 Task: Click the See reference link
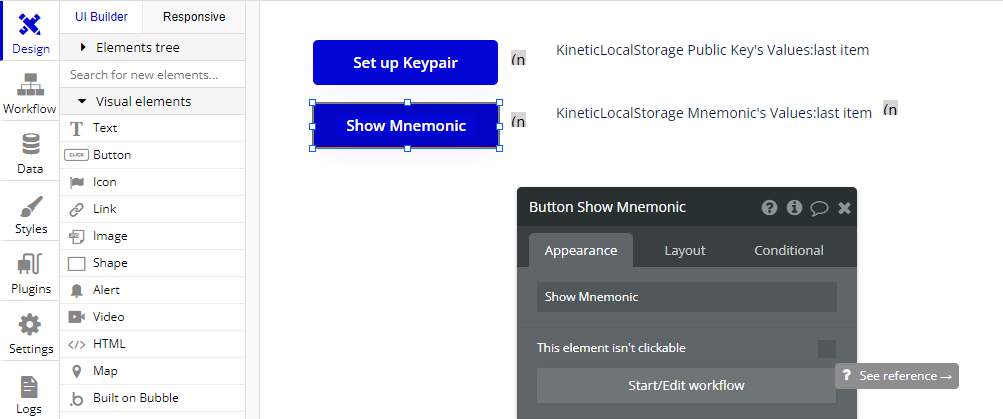(897, 376)
